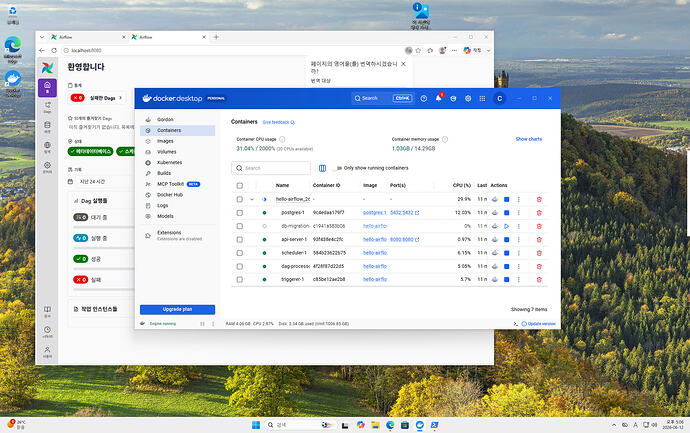690x433 pixels.
Task: Open more actions for api-server-1
Action: tap(519, 240)
